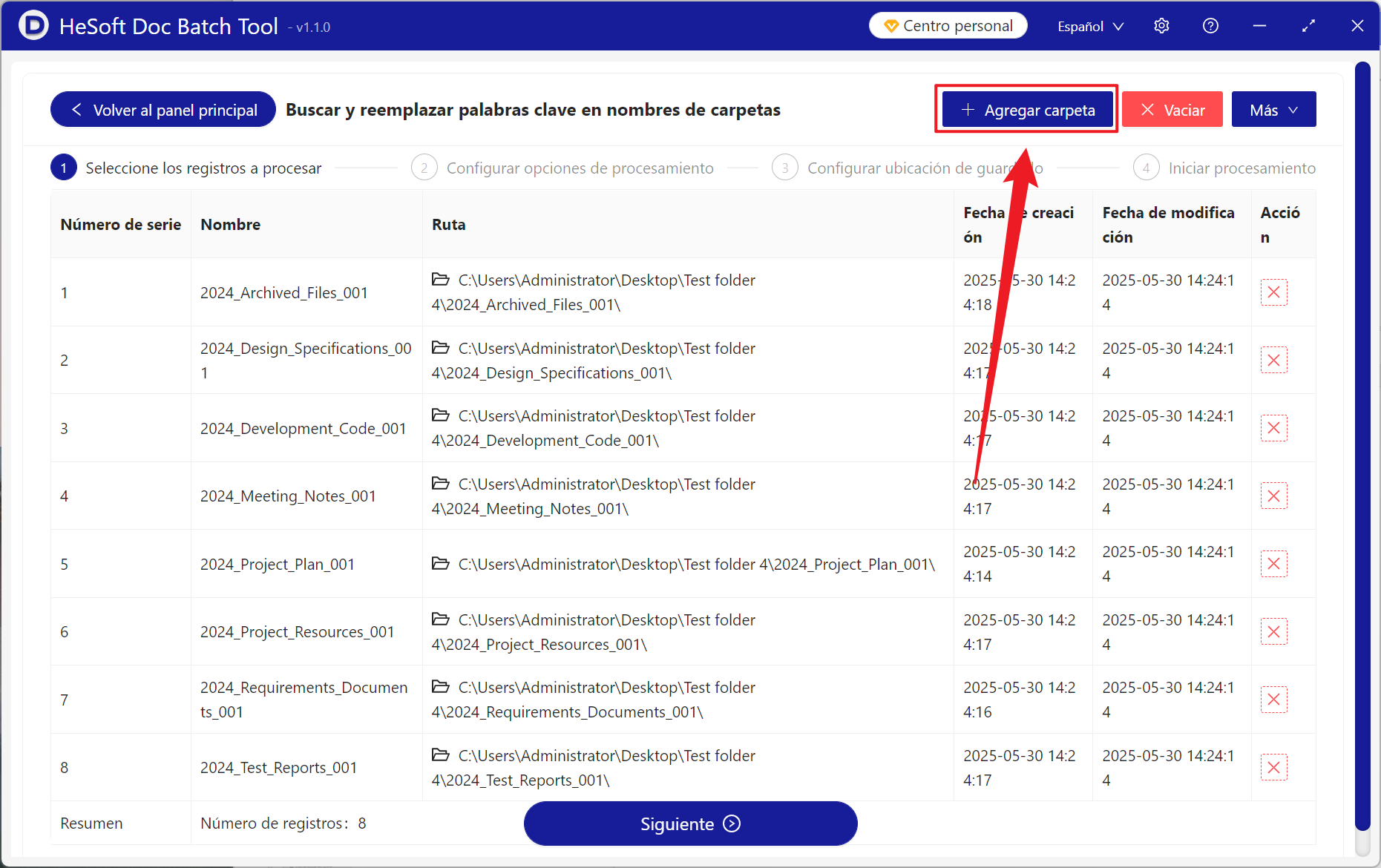Remove row 2024_Meeting_Notes_001 with red X
This screenshot has width=1381, height=868.
point(1273,496)
